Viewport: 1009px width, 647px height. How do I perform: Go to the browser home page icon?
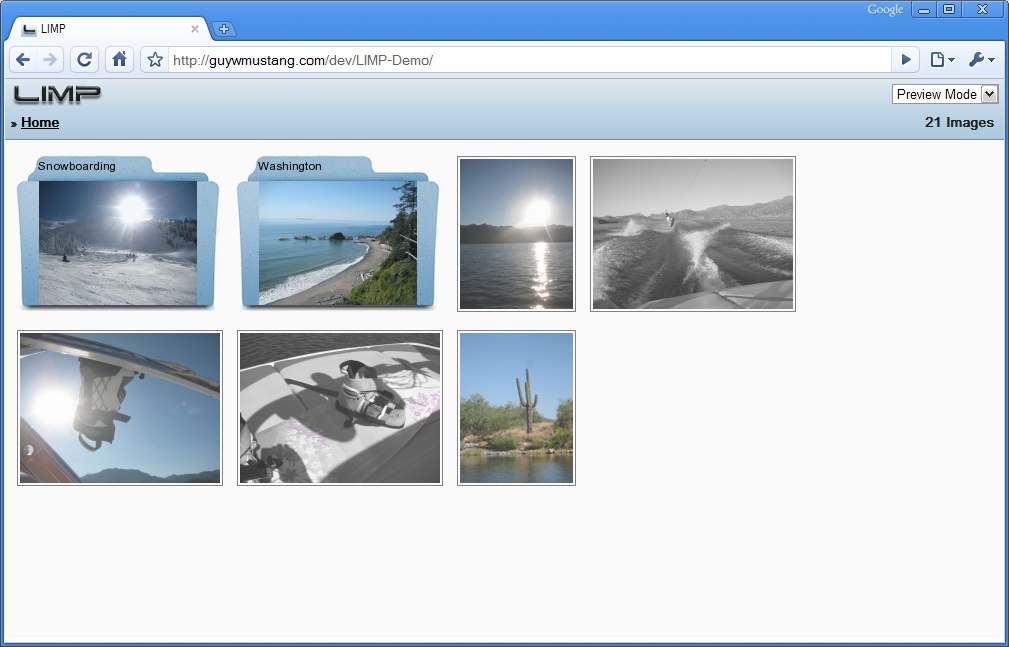pos(119,60)
